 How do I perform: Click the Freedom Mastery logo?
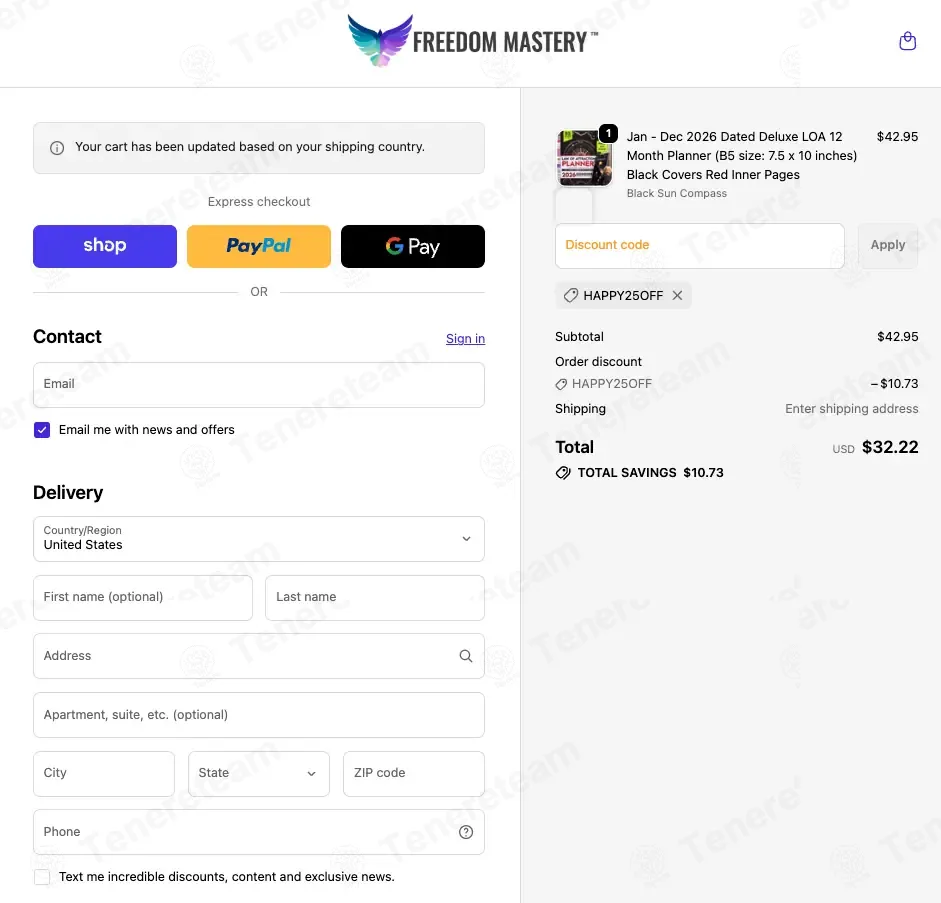coord(472,42)
